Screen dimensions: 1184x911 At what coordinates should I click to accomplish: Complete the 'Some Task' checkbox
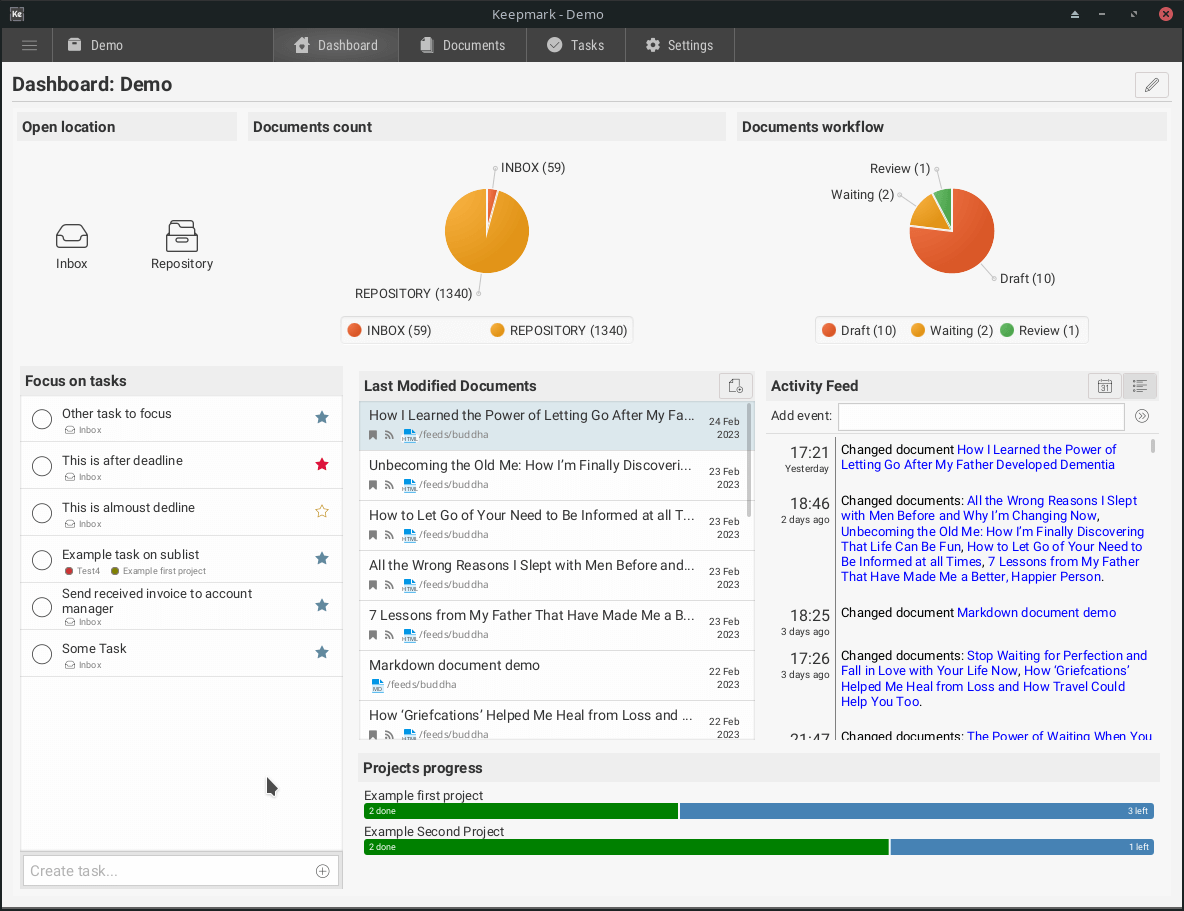pyautogui.click(x=42, y=654)
